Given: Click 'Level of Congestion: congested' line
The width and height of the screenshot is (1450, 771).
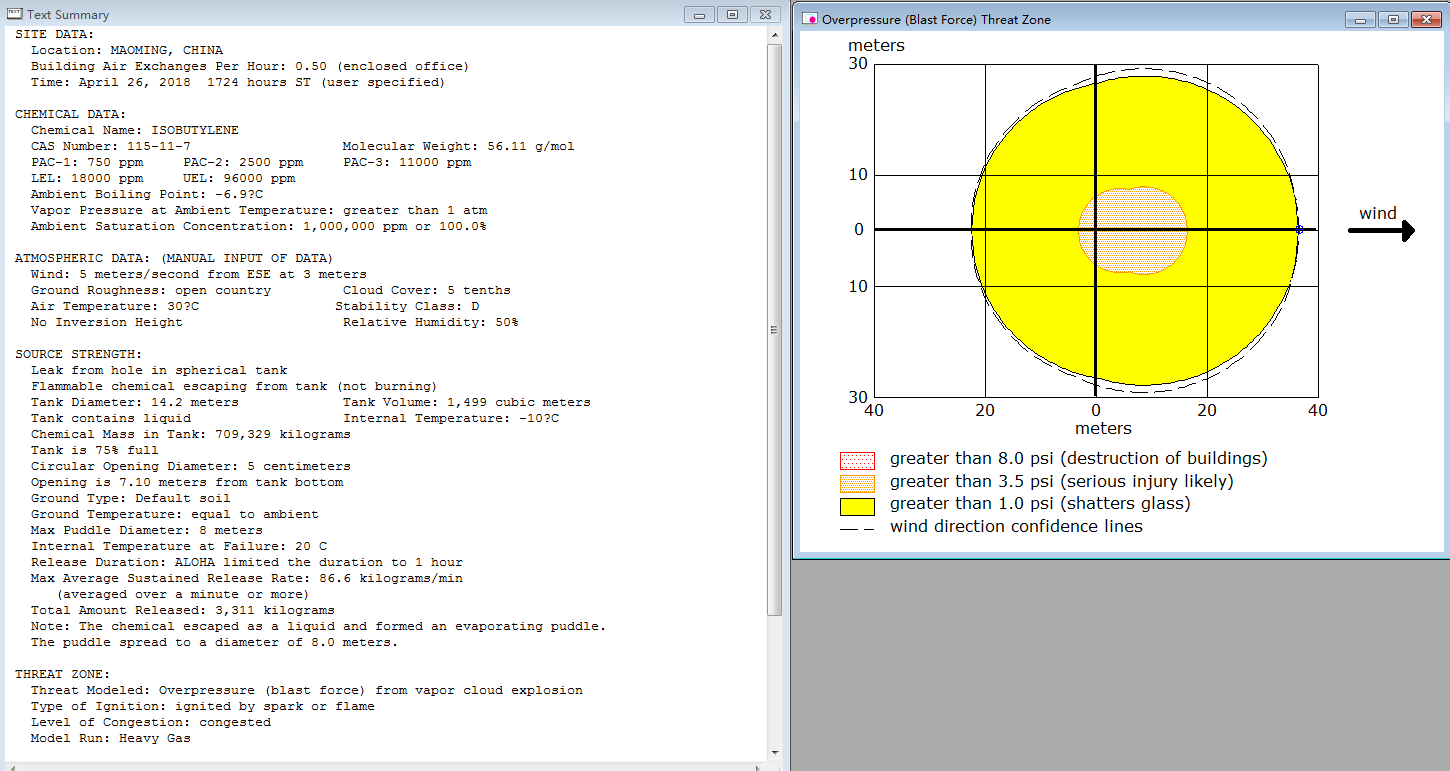Looking at the screenshot, I should click(x=151, y=722).
